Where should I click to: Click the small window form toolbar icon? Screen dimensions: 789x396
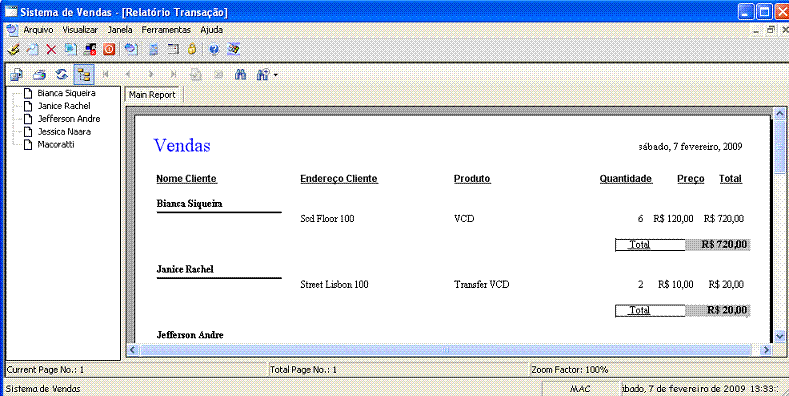click(173, 49)
